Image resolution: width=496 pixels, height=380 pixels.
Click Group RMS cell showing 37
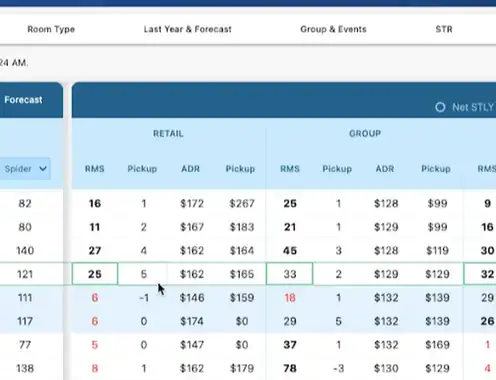(x=290, y=345)
